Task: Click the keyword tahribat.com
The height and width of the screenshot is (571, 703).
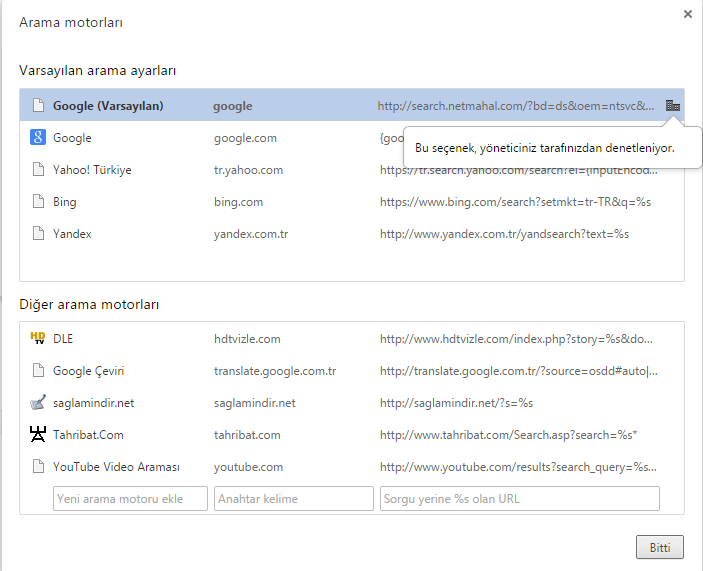Action: click(247, 434)
